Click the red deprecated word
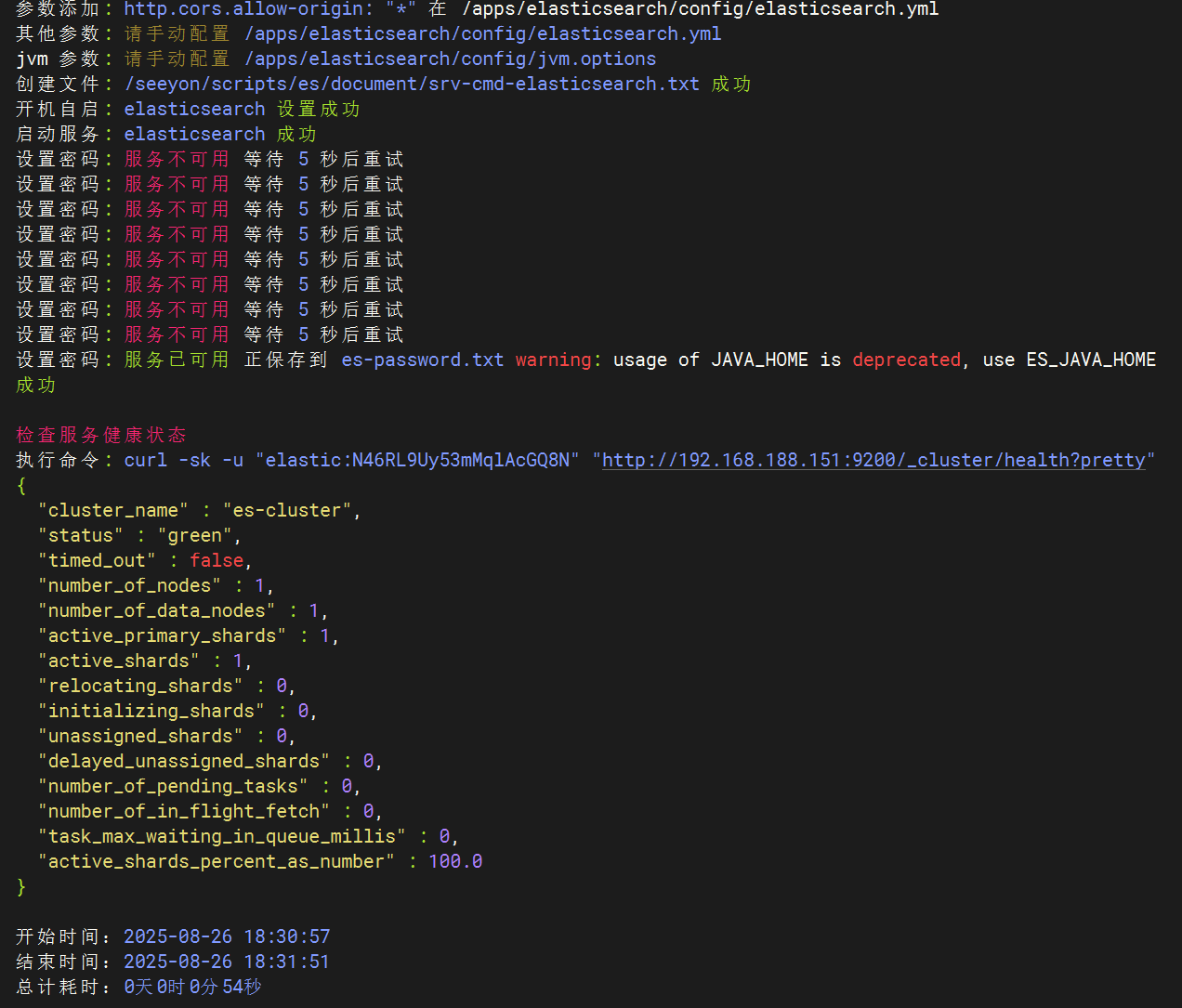The width and height of the screenshot is (1182, 1008). (x=907, y=360)
